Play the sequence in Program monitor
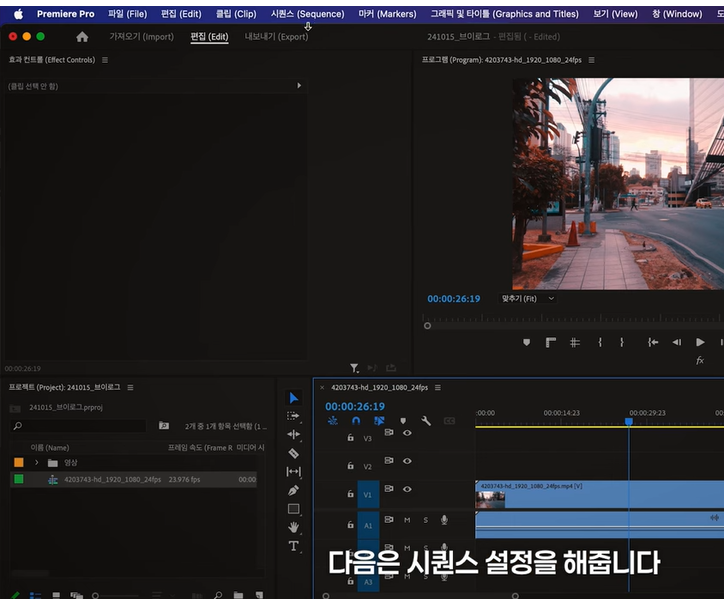Screen dimensions: 724x599 pos(700,342)
